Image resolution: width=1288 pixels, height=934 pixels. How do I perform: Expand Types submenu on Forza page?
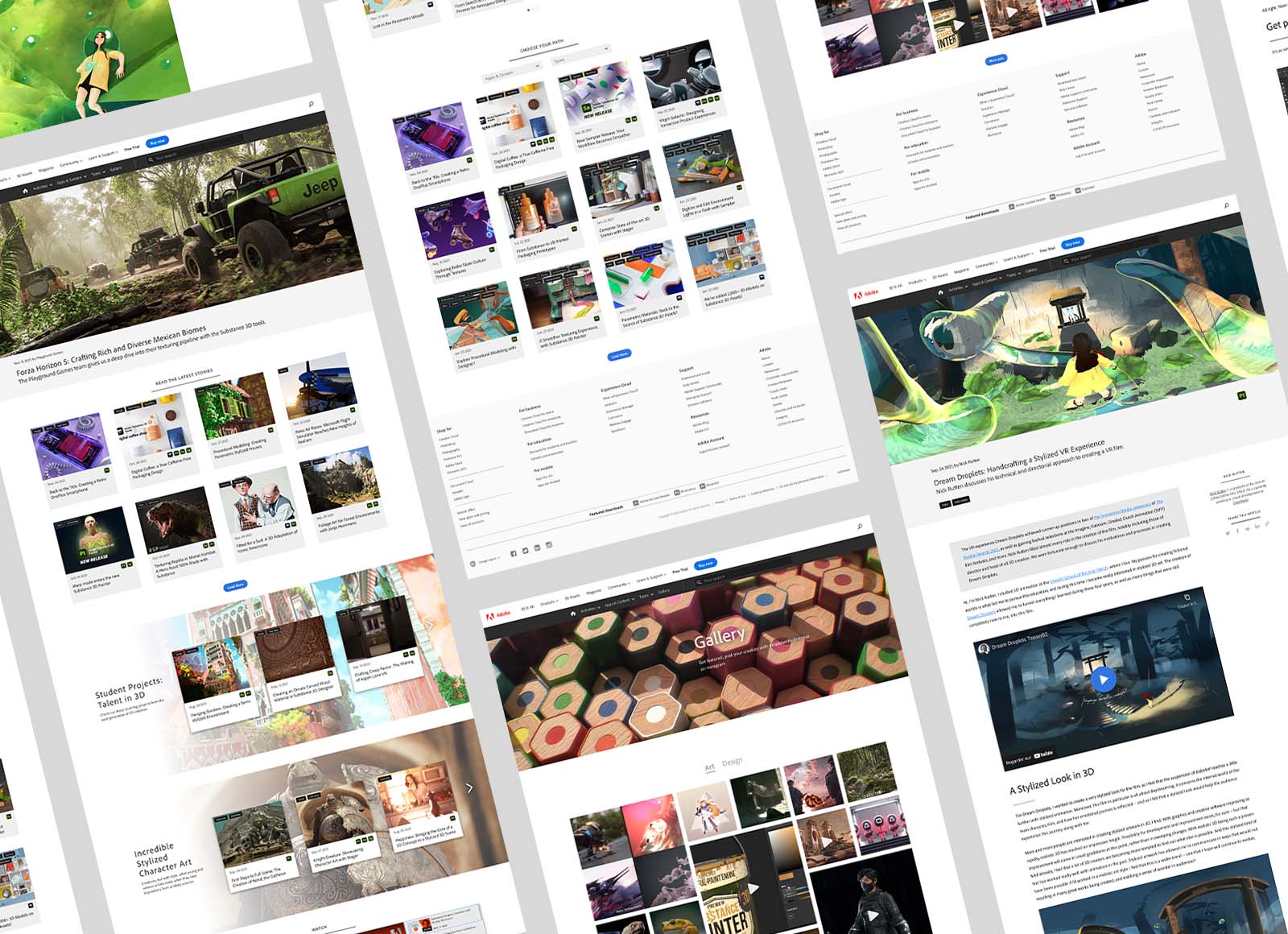(x=98, y=173)
